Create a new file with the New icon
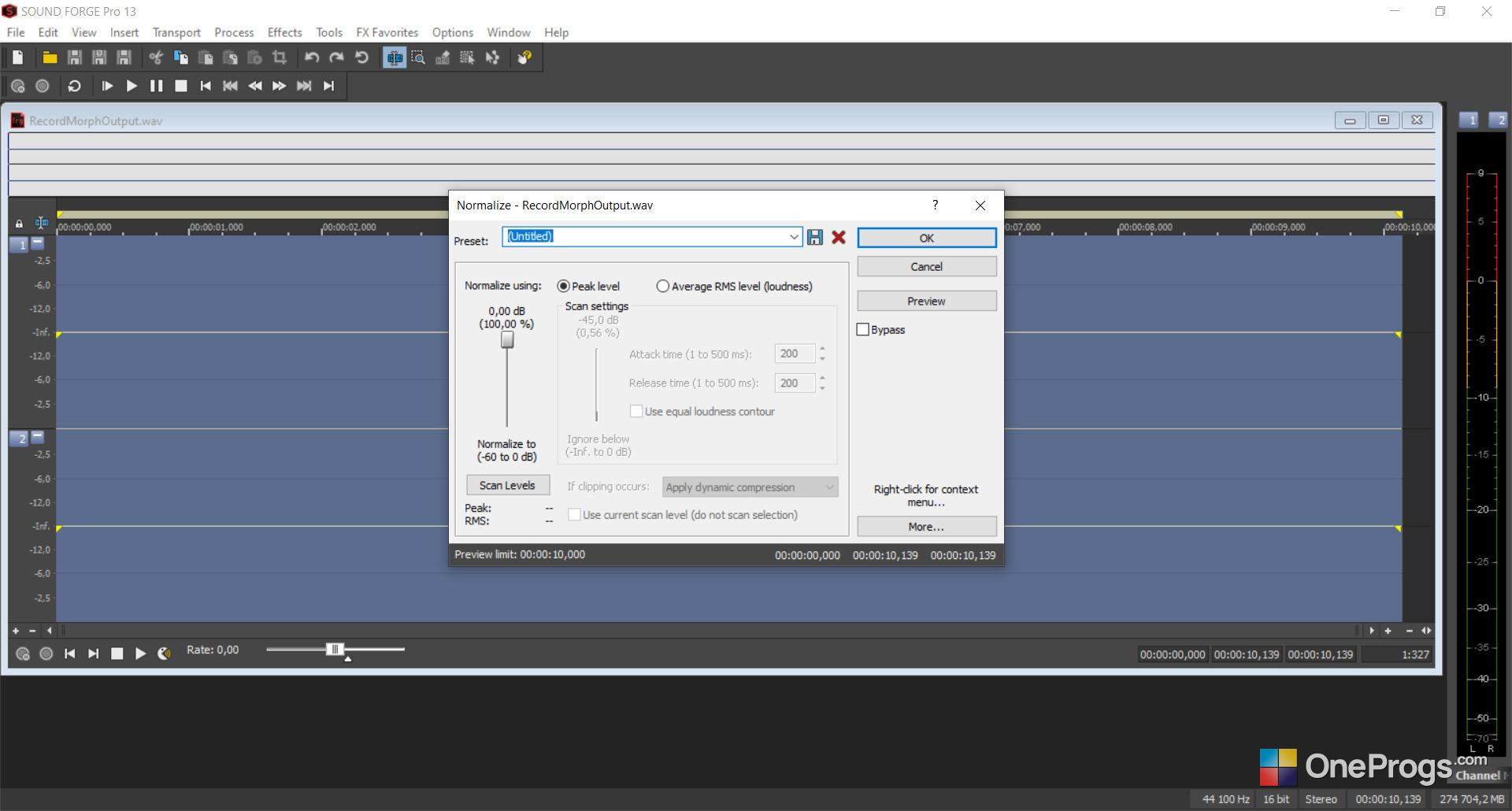Screen dimensions: 1512x811 click(18, 57)
